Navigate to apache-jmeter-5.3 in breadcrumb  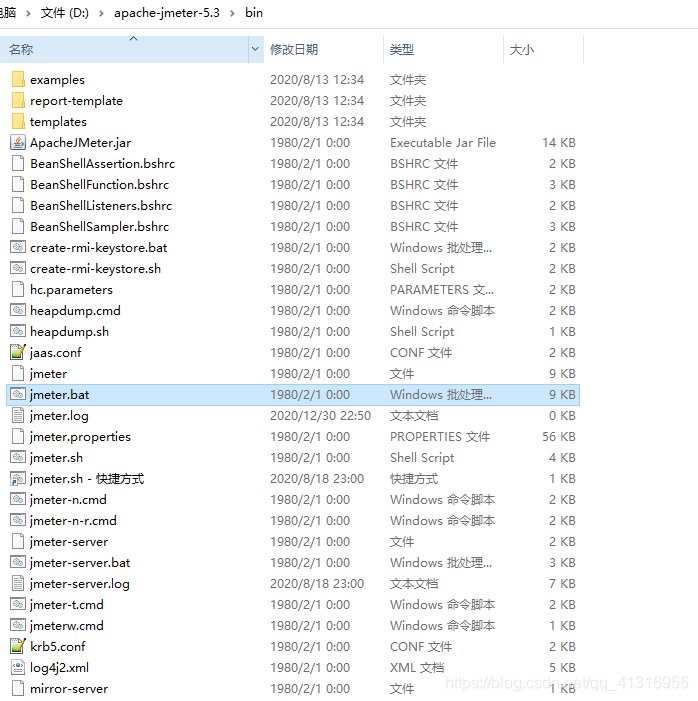pos(167,13)
